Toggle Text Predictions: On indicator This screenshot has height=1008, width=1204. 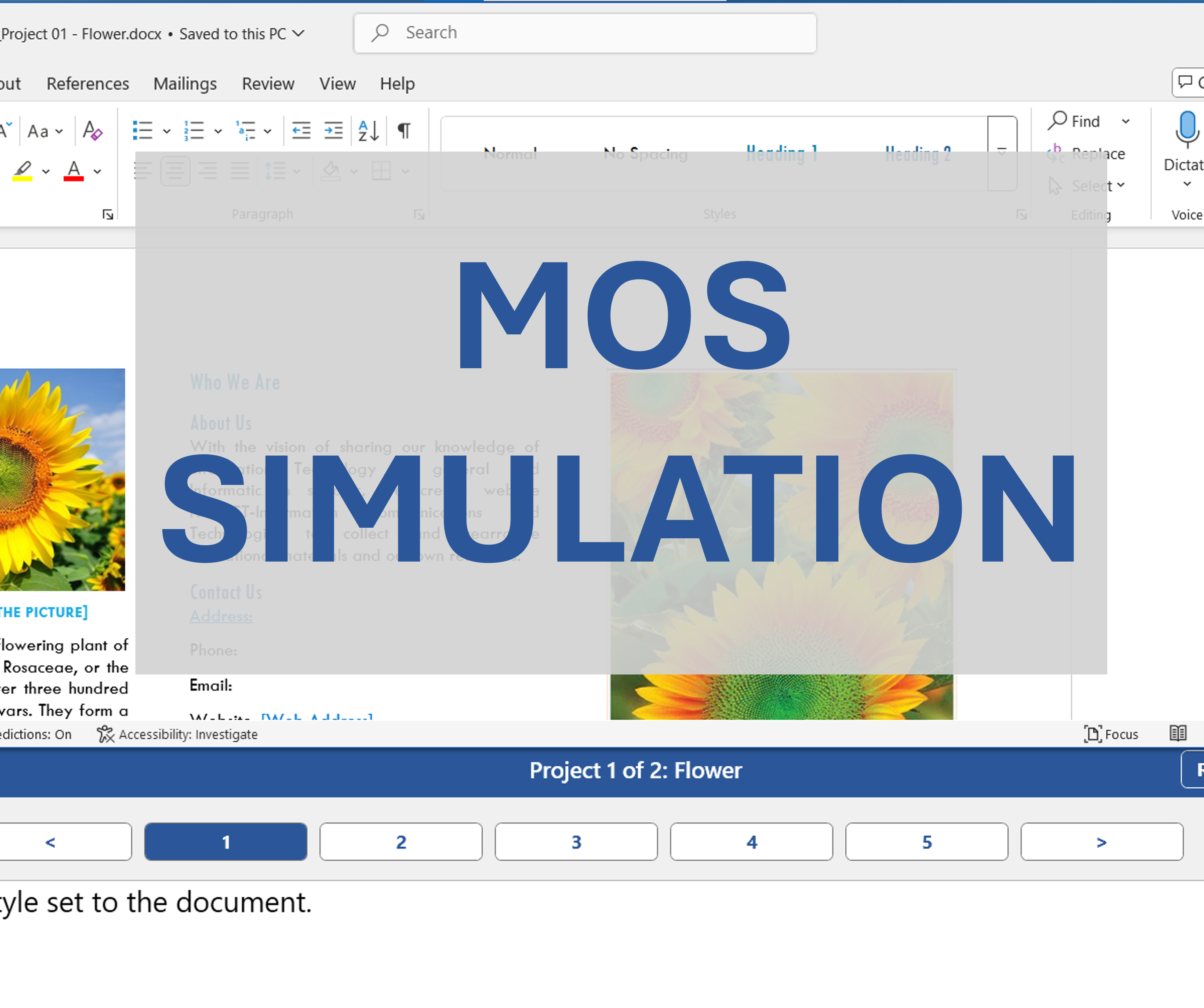point(36,734)
